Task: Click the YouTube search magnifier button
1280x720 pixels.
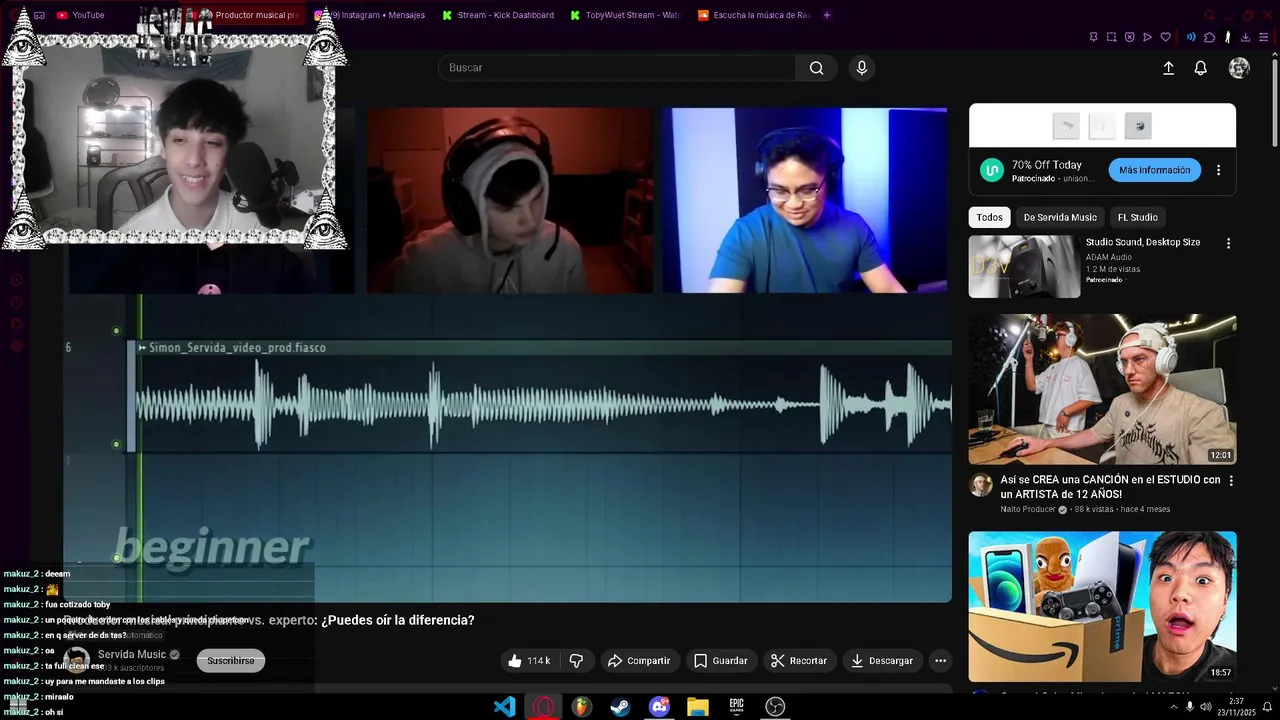Action: point(816,68)
